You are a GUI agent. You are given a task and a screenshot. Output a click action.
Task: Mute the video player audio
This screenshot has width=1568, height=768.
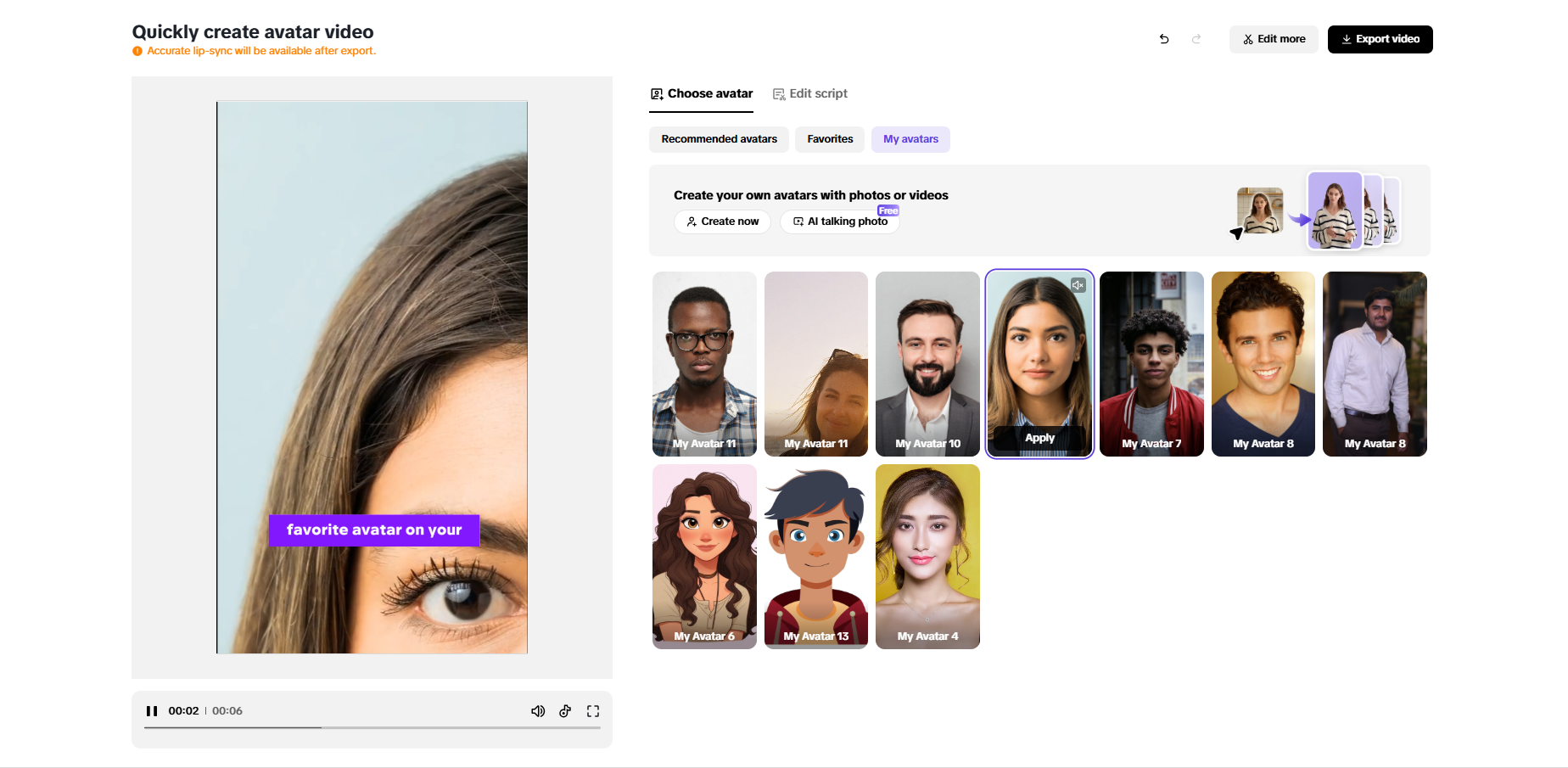click(538, 710)
